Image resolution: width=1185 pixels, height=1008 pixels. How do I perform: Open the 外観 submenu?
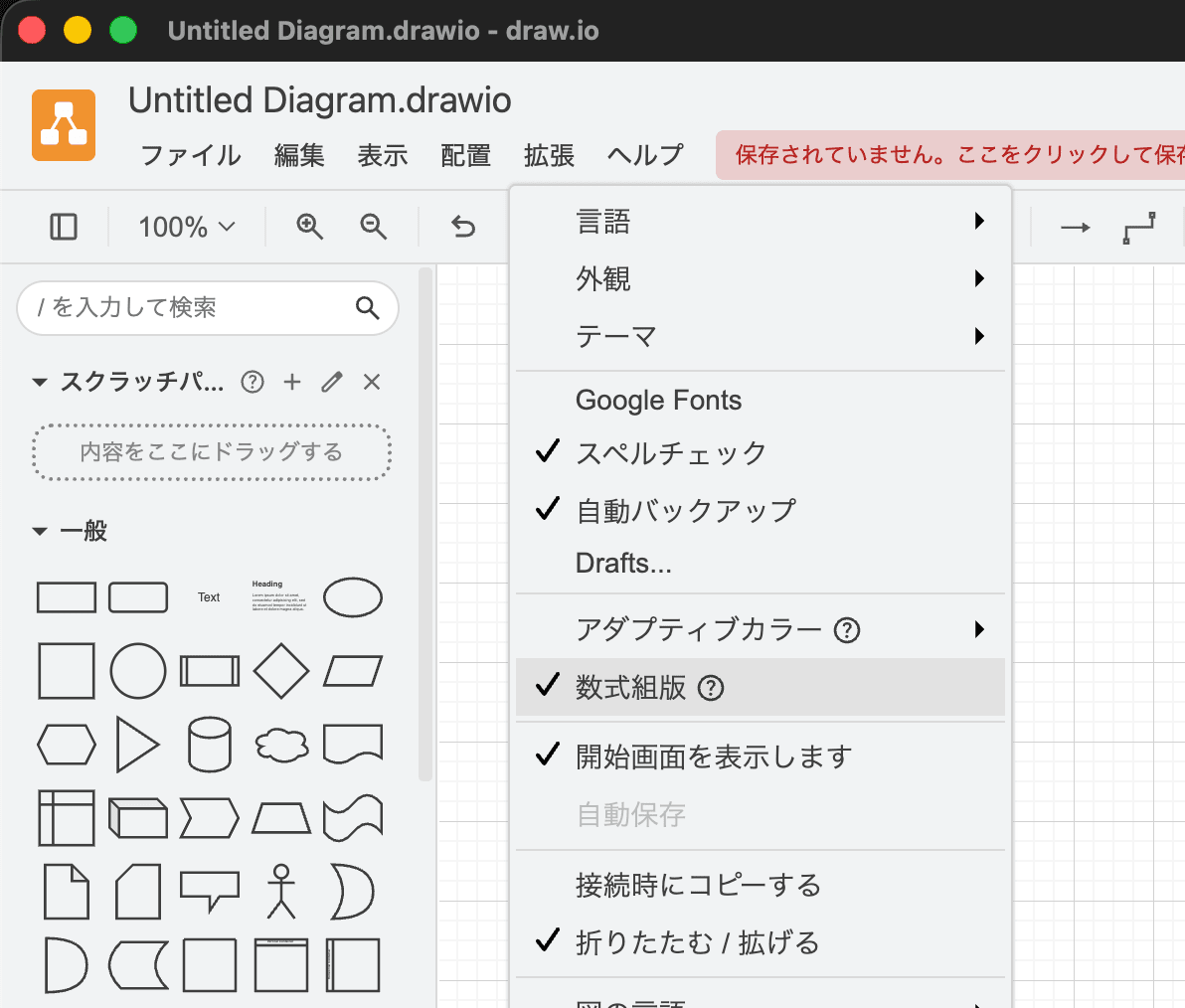pos(761,278)
